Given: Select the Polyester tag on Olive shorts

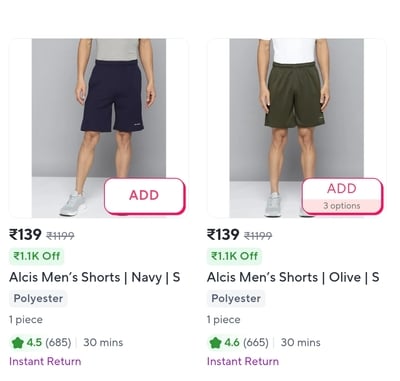Looking at the screenshot, I should (236, 298).
